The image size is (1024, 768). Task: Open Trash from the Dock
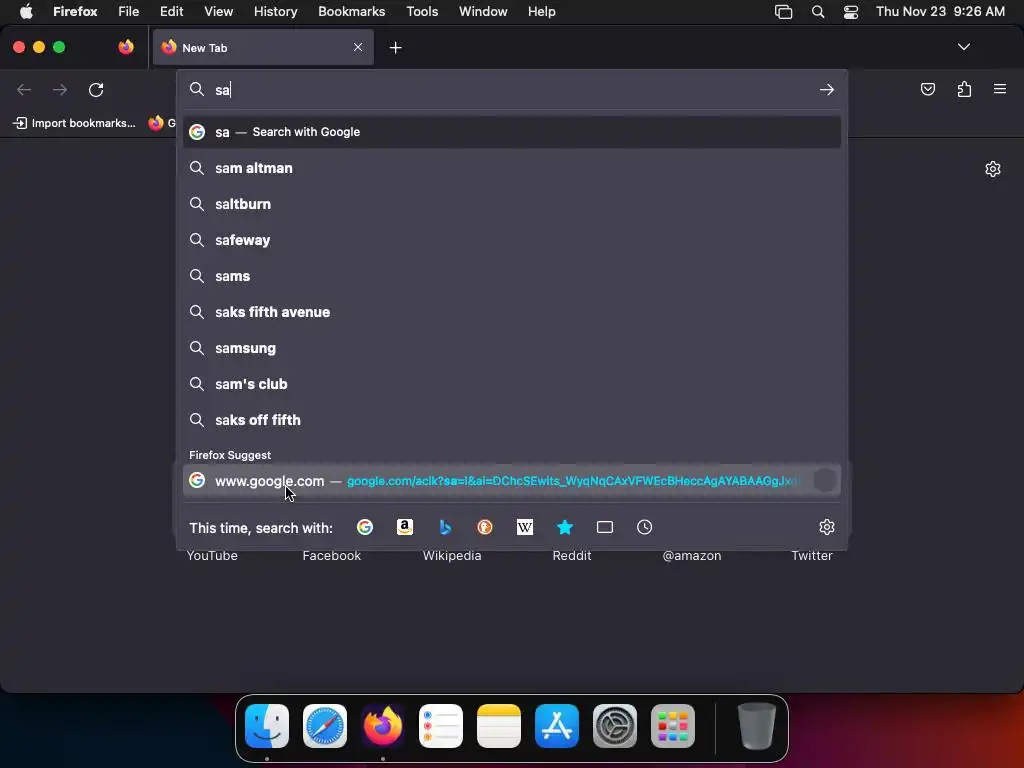756,726
